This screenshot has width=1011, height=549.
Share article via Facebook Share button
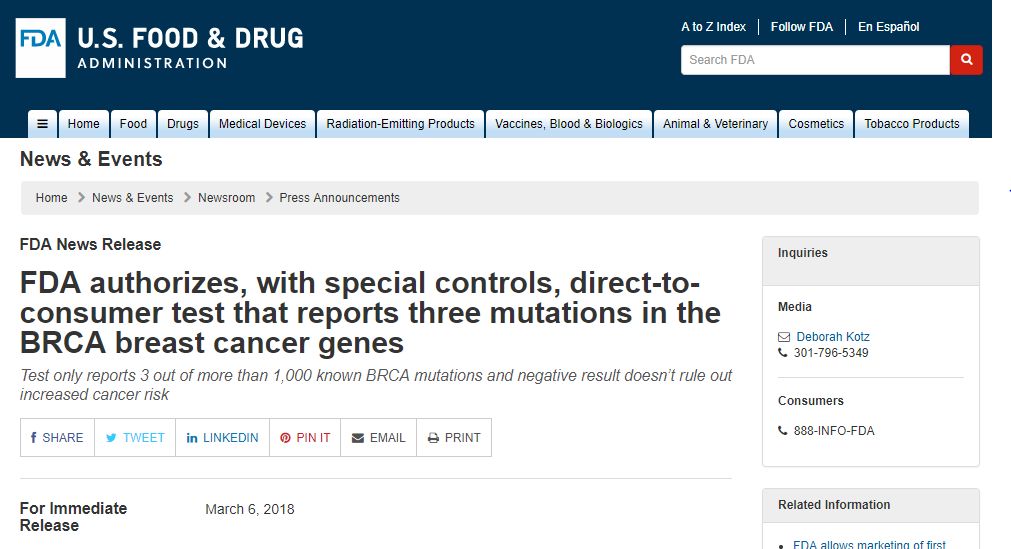pyautogui.click(x=57, y=438)
